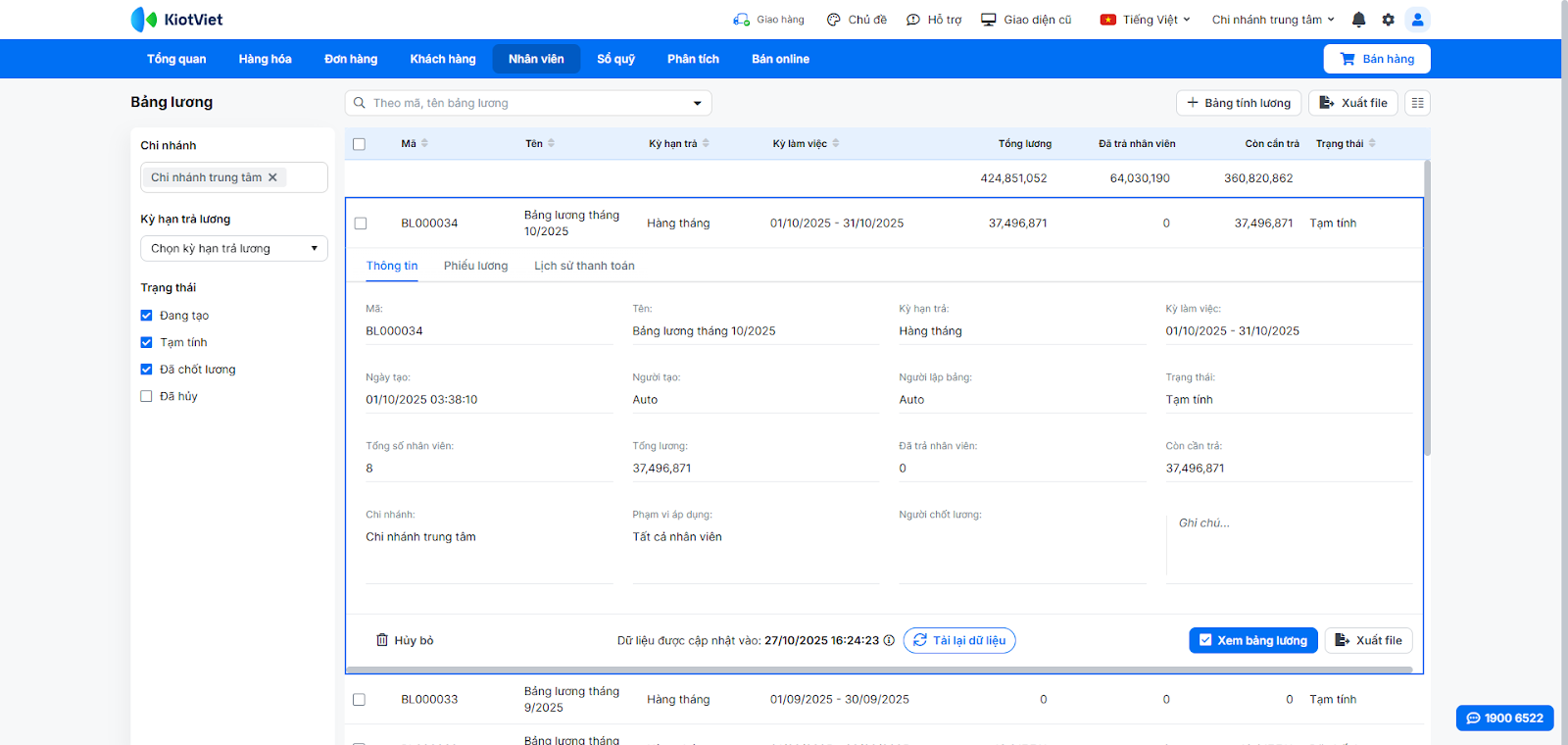Switch to the Phiếu lương tab

click(x=475, y=266)
